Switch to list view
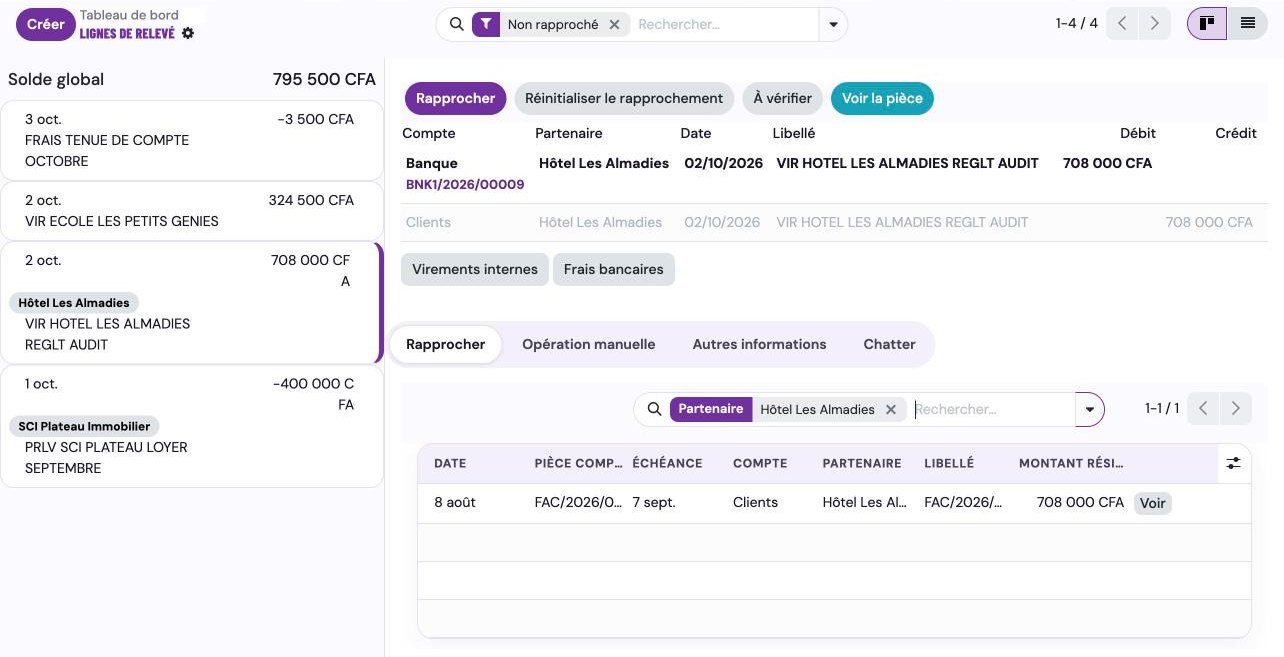This screenshot has height=657, width=1284. [x=1247, y=23]
